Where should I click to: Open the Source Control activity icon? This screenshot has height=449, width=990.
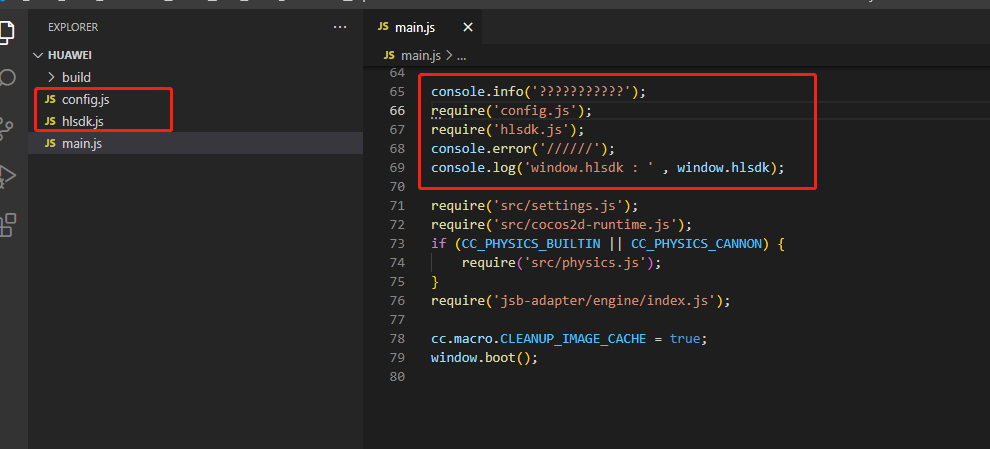[x=6, y=128]
